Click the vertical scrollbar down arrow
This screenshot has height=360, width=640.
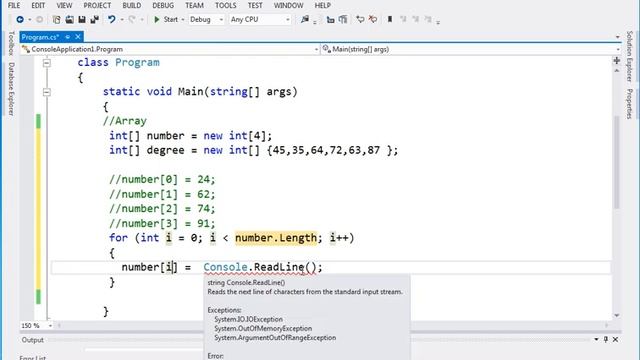(x=617, y=315)
